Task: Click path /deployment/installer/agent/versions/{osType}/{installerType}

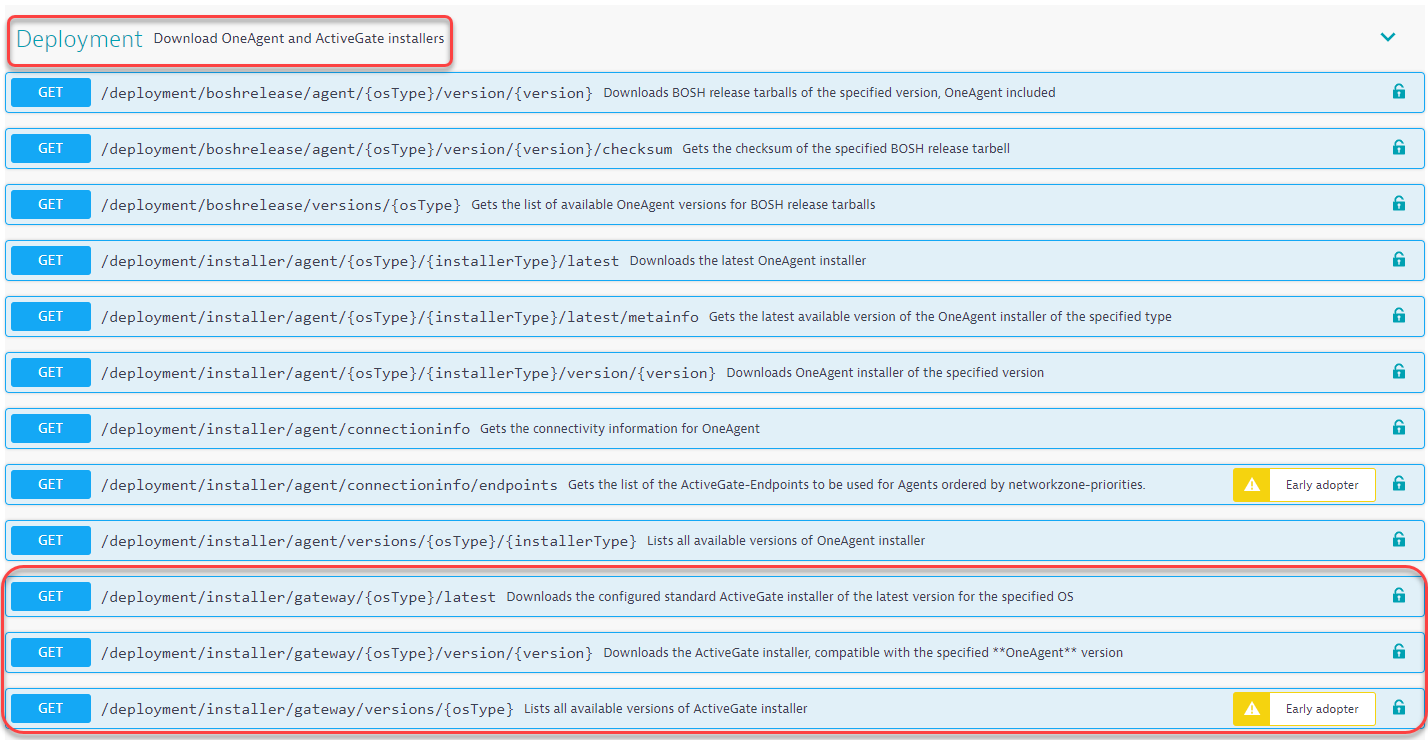Action: click(x=368, y=541)
